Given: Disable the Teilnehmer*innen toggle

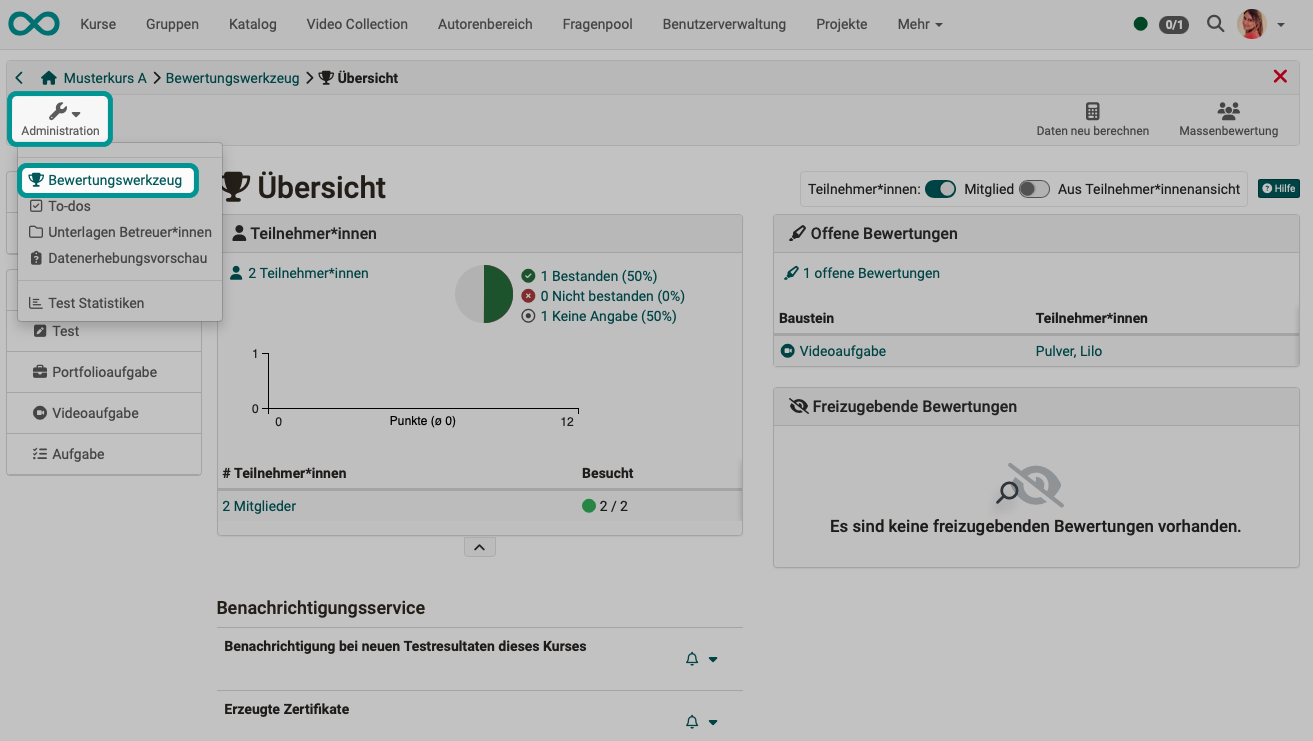Looking at the screenshot, I should [x=940, y=188].
